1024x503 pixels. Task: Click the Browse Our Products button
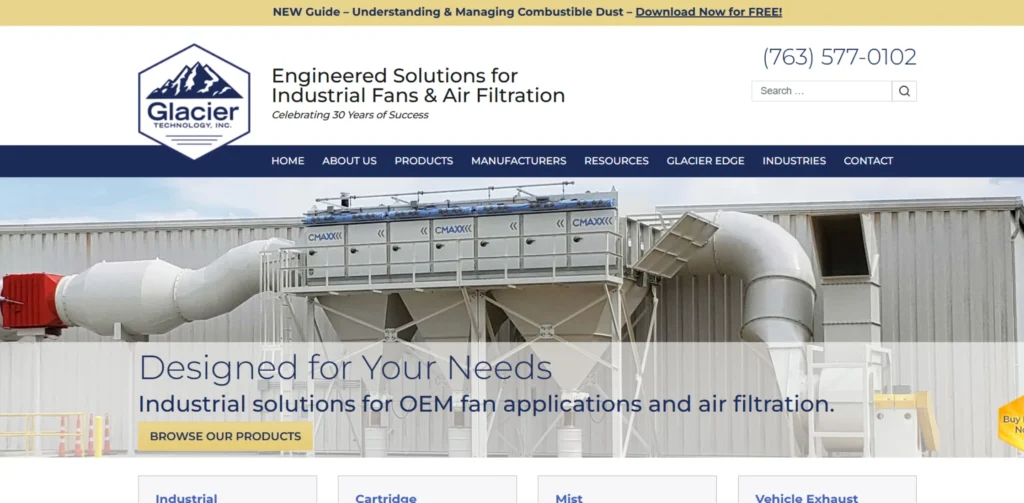pyautogui.click(x=225, y=436)
